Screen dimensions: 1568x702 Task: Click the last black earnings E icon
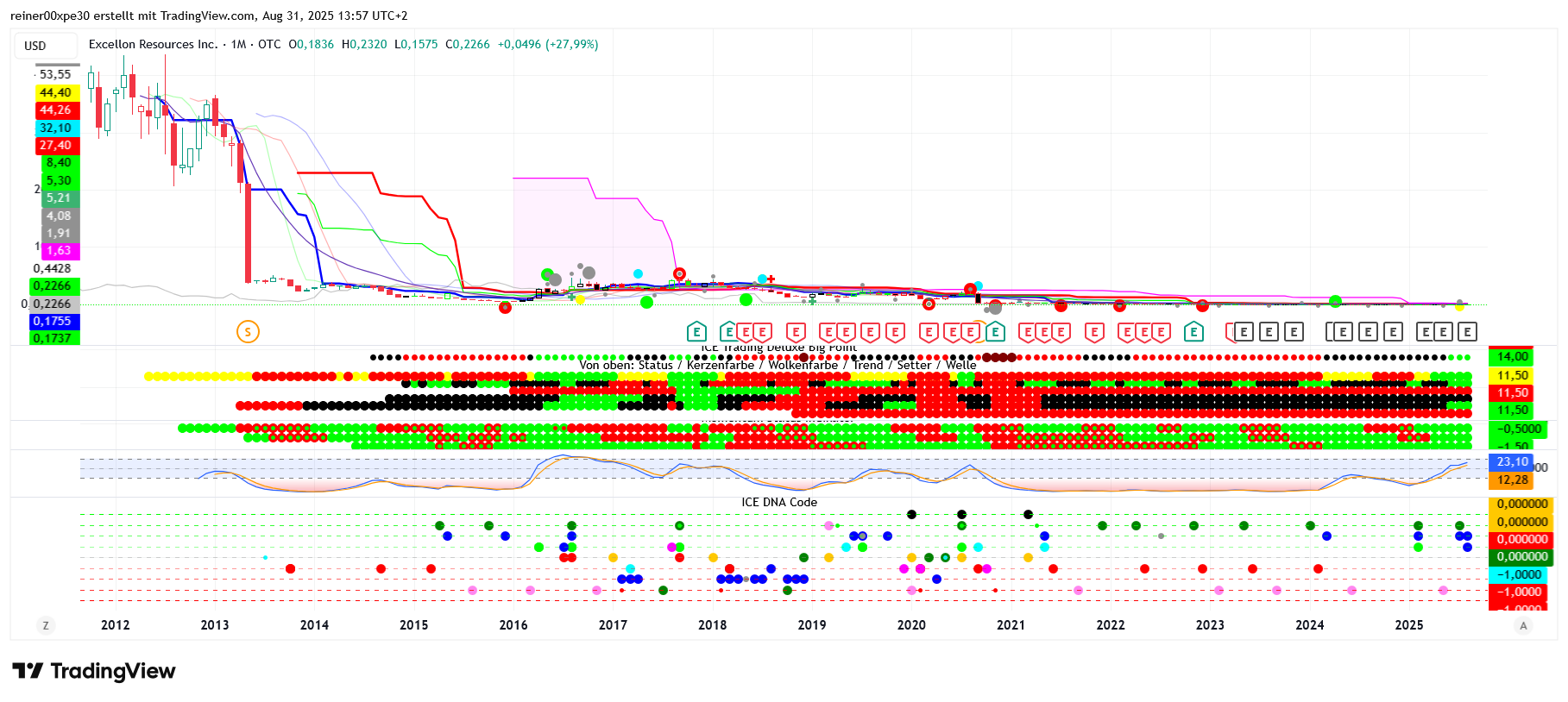(1466, 332)
